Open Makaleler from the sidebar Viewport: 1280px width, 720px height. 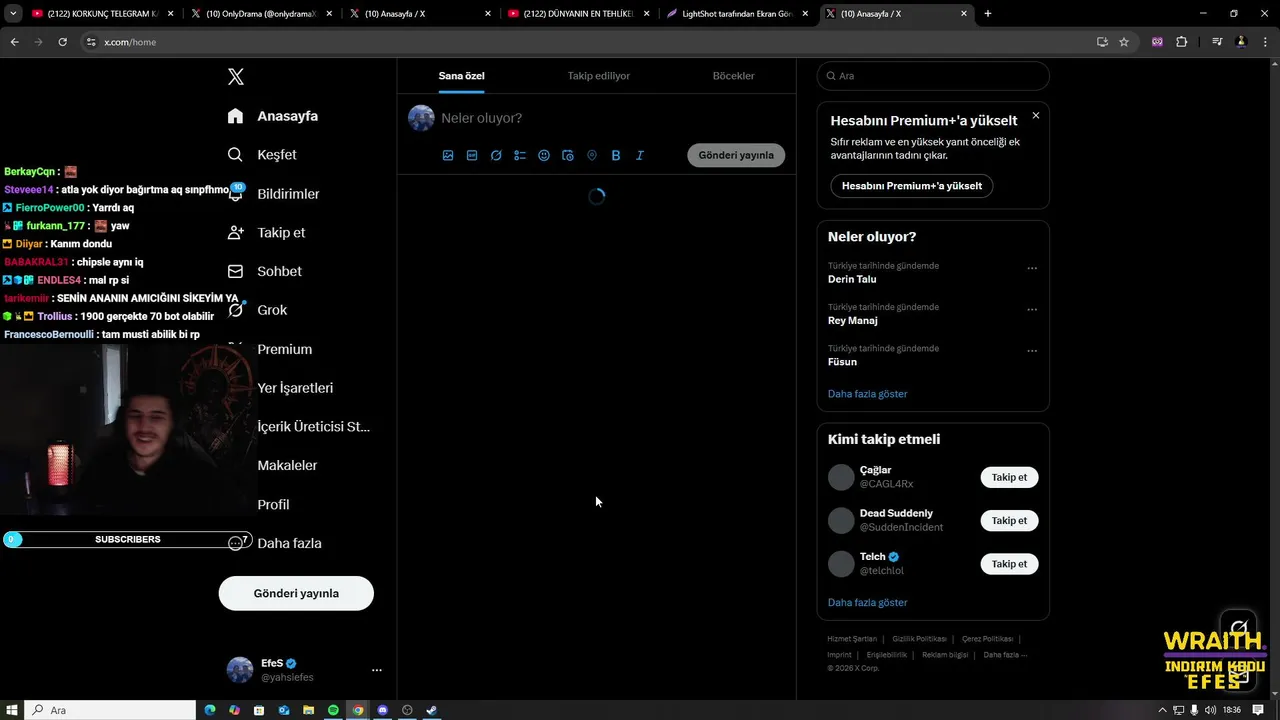[287, 465]
